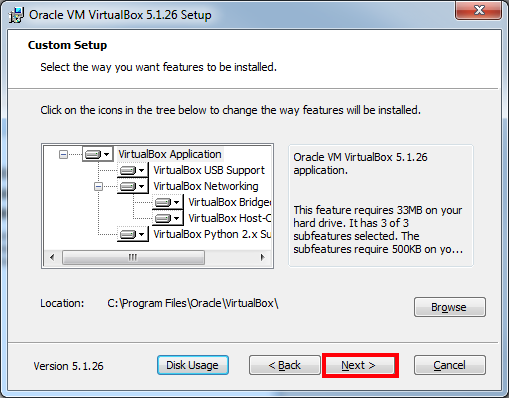
Task: Click the VirtualBox Bridged feature drive icon
Action: tap(167, 202)
